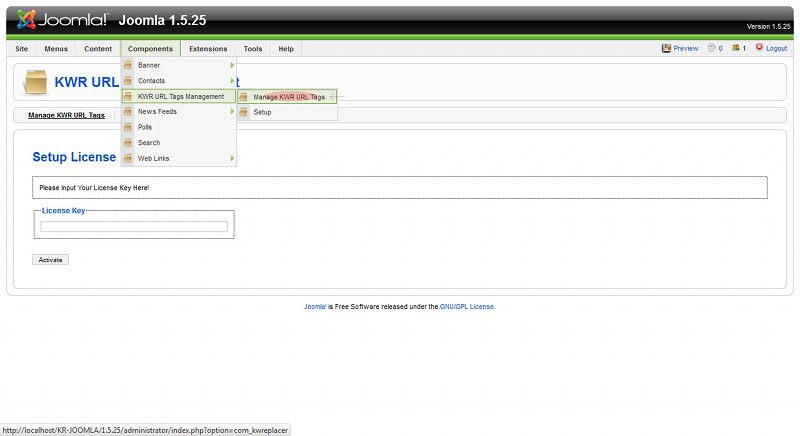
Task: Click the Banner menu item icon
Action: (128, 65)
